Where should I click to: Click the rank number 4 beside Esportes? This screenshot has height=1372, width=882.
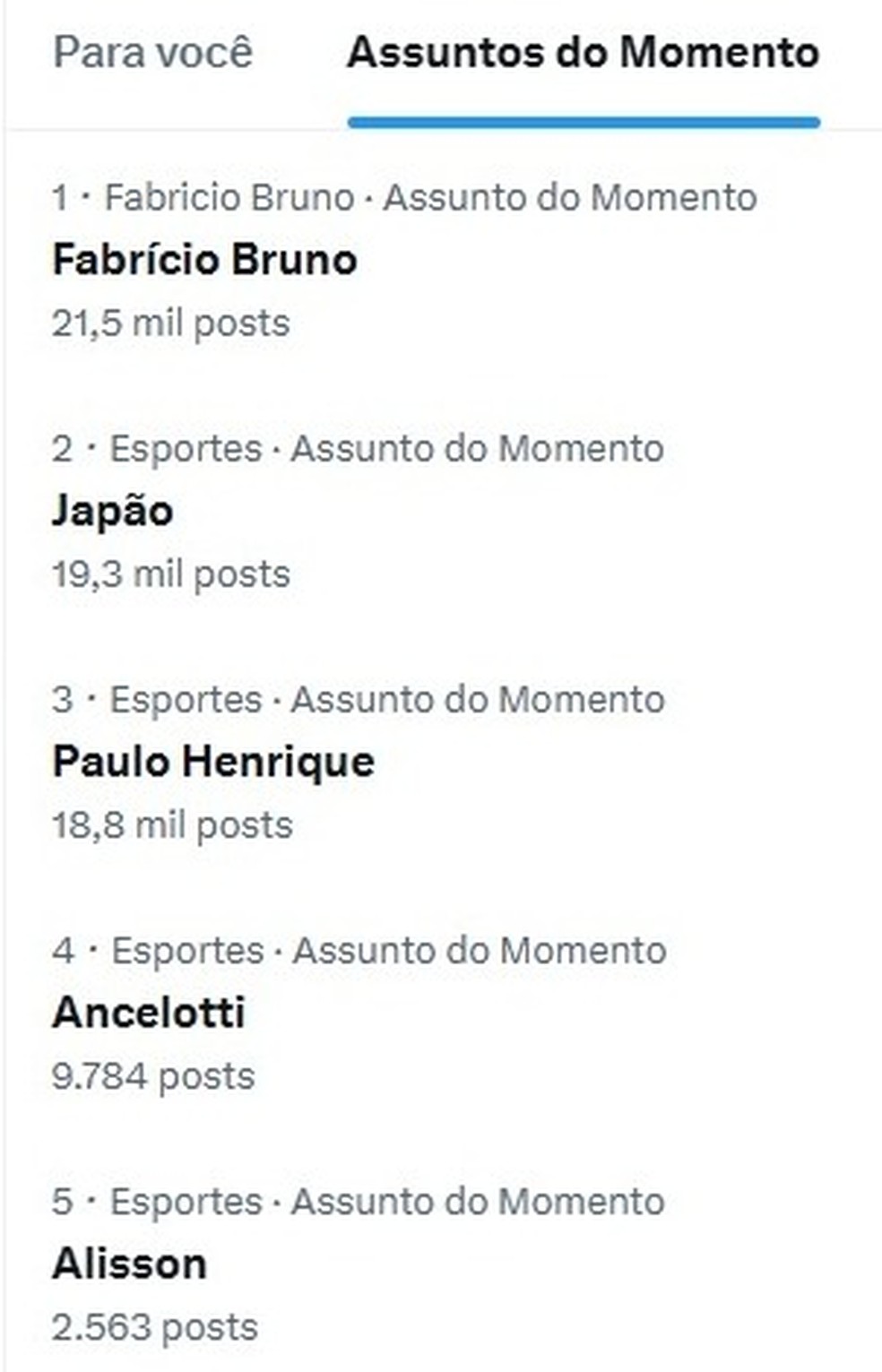point(63,950)
